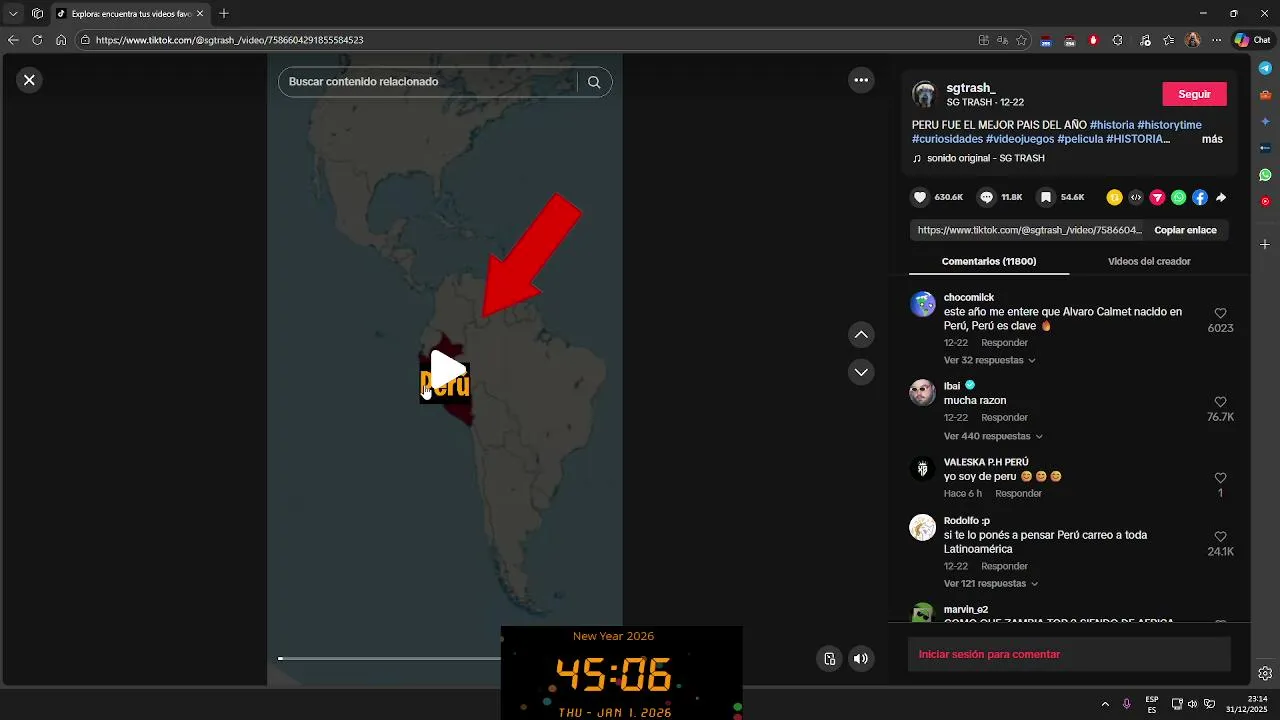Go back with the browser back arrow
This screenshot has width=1280, height=720.
click(13, 40)
